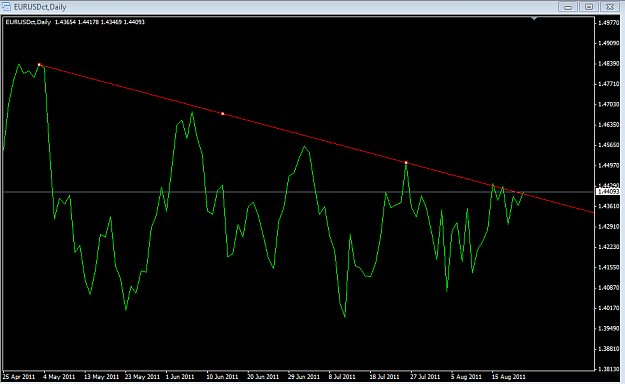Viewport: 625px width, 384px height.
Task: Click the 10 Jun 2011 date label
Action: [222, 377]
